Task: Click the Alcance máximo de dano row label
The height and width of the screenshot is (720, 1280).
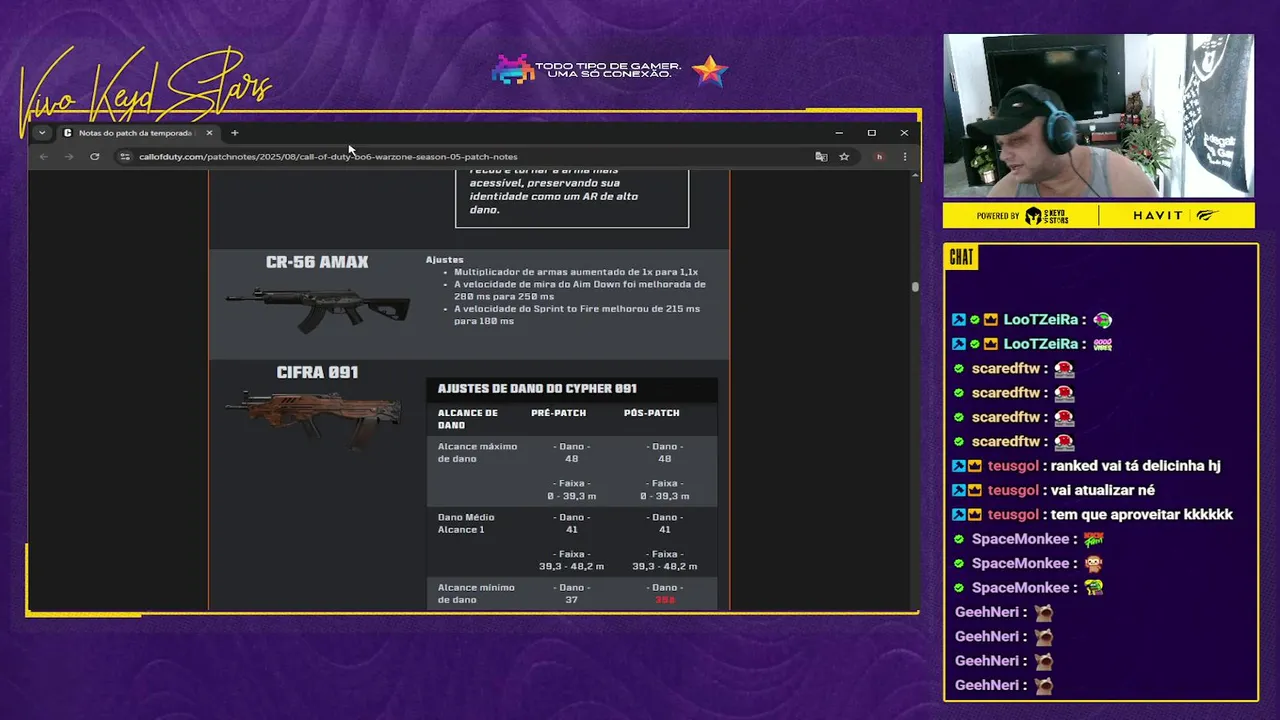Action: tap(477, 452)
